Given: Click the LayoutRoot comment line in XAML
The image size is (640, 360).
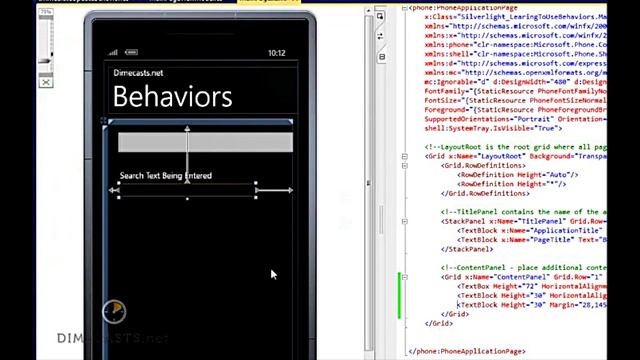Looking at the screenshot, I should (516, 147).
